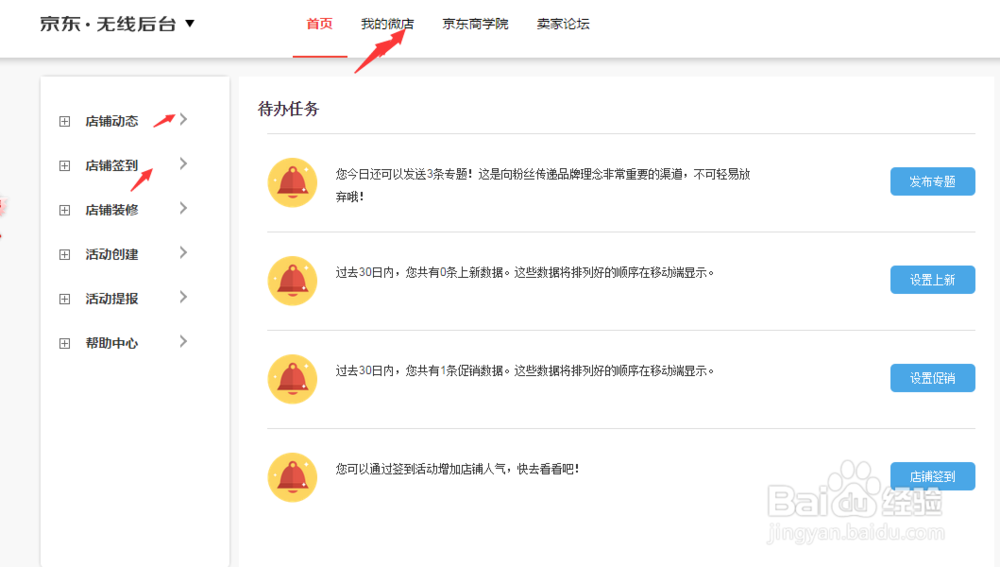Click the blue 店铺签到 button
The width and height of the screenshot is (1000, 567).
[x=932, y=476]
